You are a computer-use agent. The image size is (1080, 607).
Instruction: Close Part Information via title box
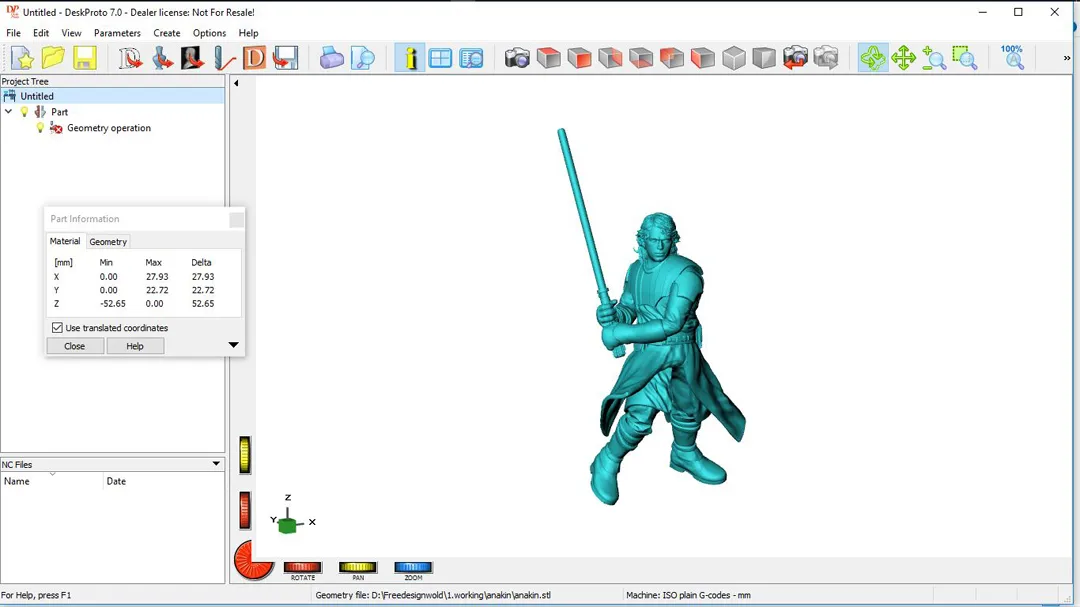236,220
